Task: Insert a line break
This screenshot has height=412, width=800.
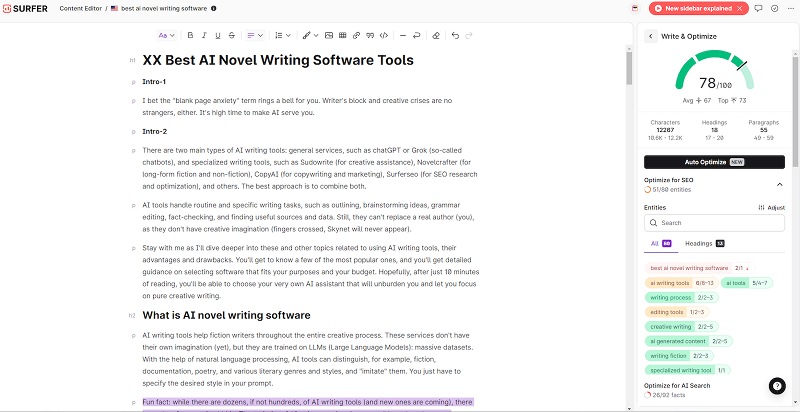Action: (x=417, y=36)
